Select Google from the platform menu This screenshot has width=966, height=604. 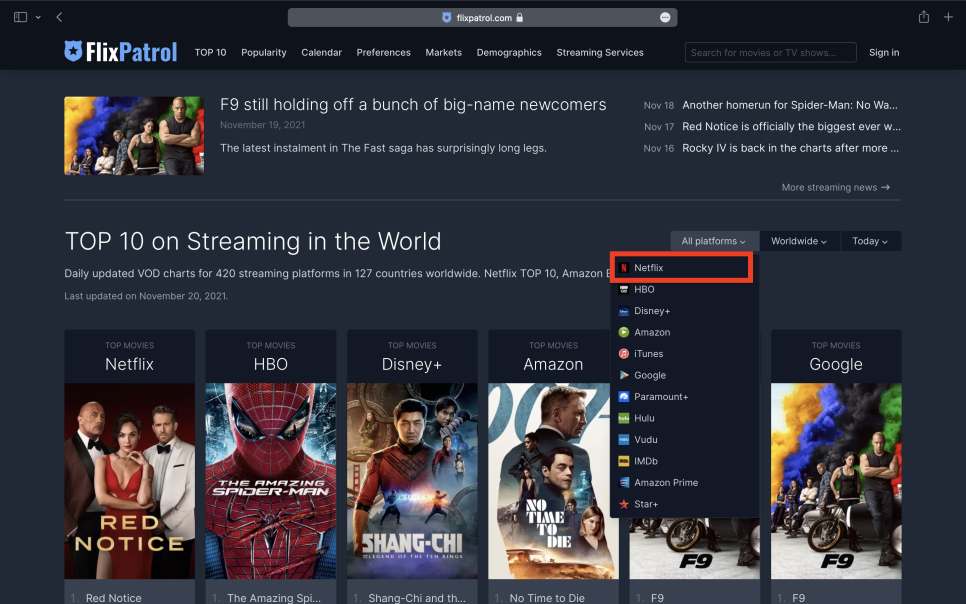684,375
